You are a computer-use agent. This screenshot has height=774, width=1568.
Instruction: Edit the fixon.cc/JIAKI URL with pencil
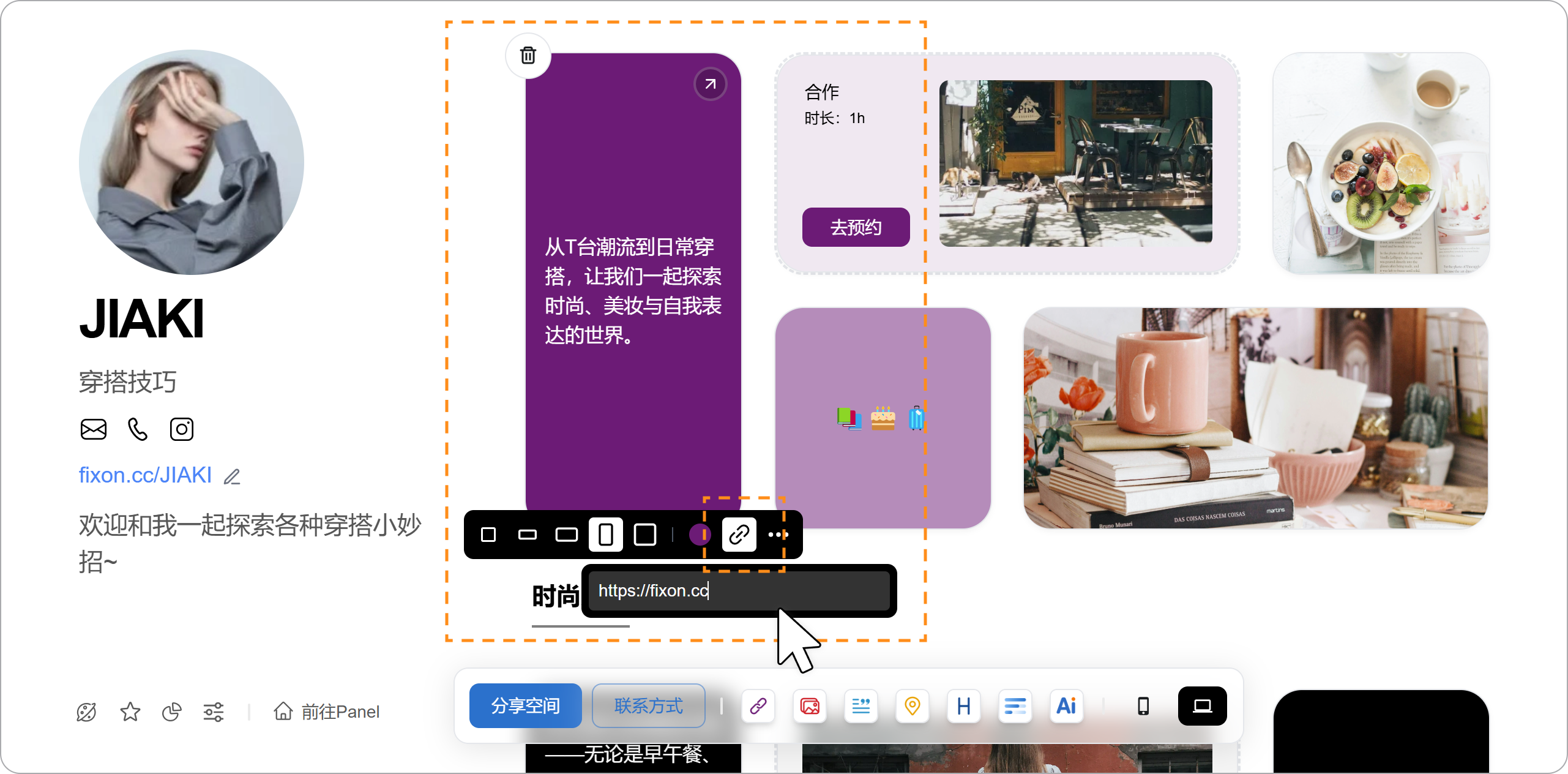(x=232, y=476)
